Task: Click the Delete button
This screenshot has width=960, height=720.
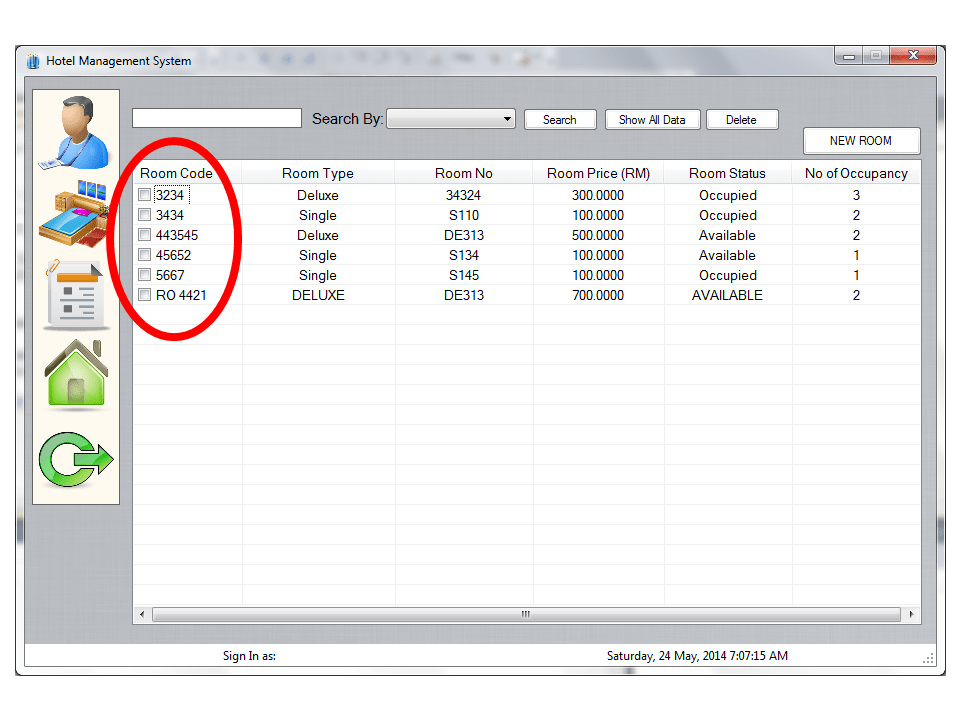Action: click(742, 119)
